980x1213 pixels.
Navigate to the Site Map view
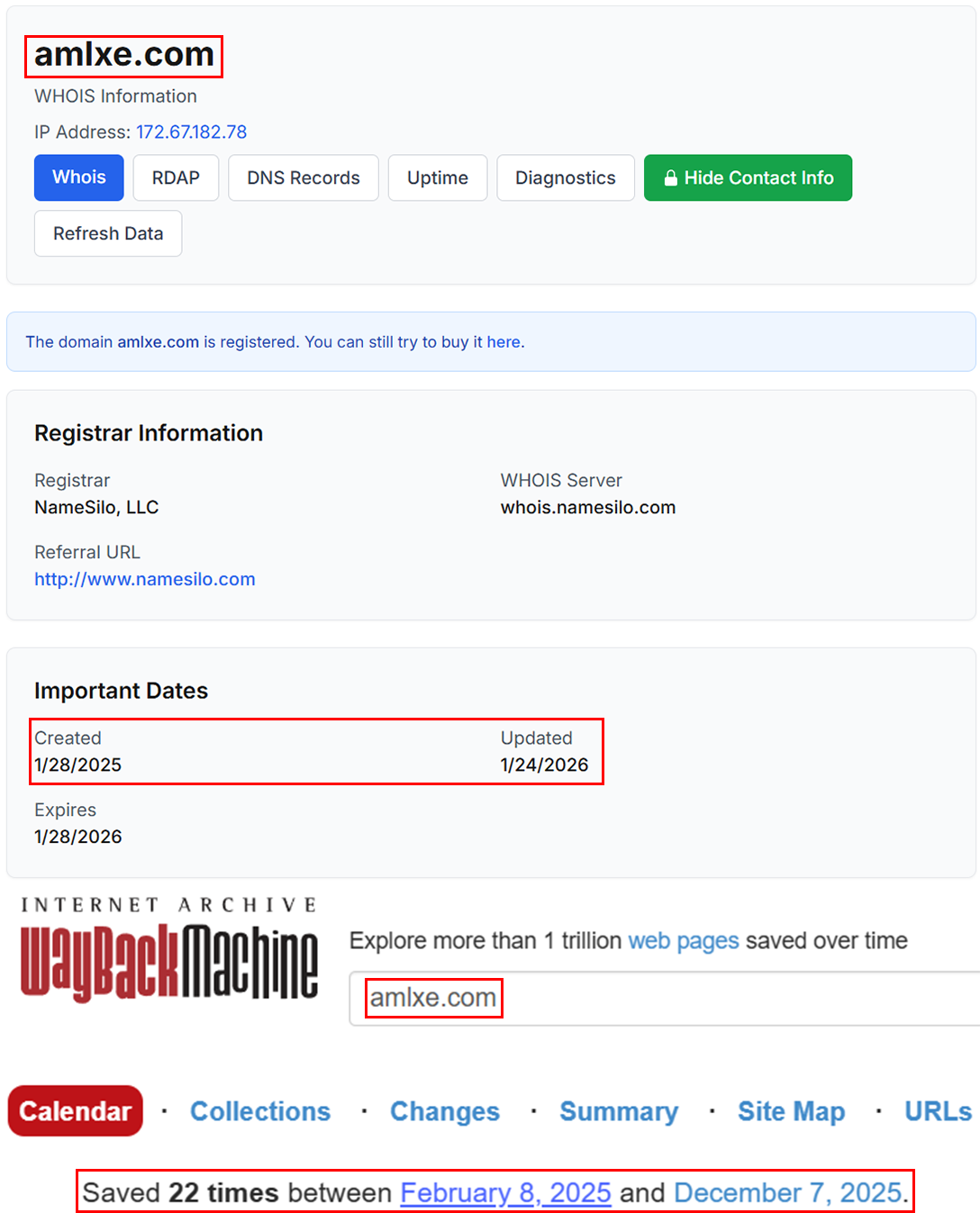click(x=791, y=1110)
